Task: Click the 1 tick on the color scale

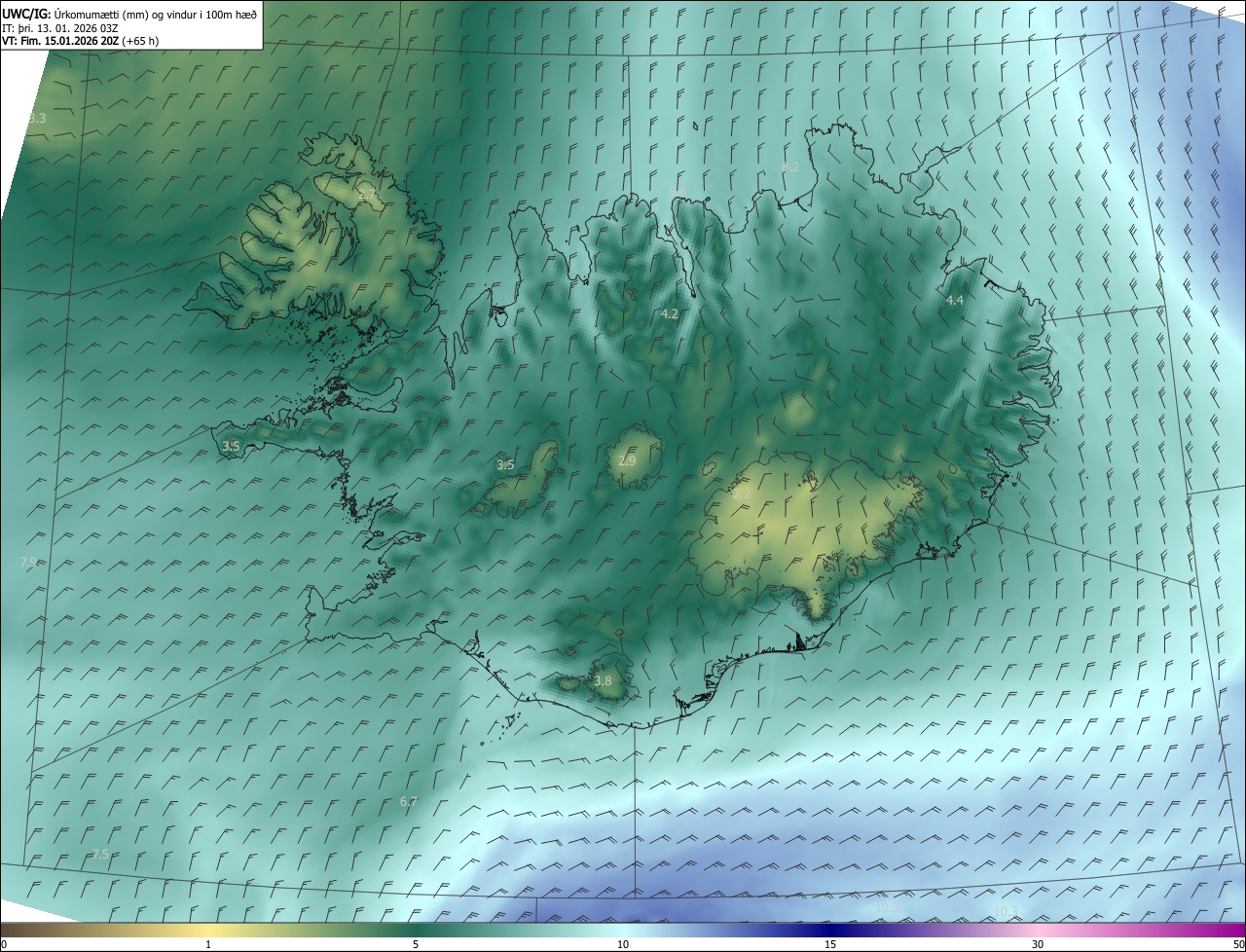Action: pos(208,944)
